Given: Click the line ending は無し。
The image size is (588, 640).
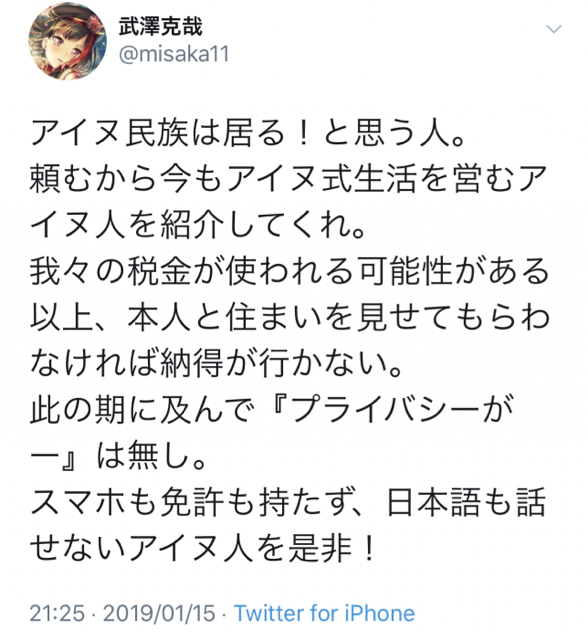Looking at the screenshot, I should [118, 455].
